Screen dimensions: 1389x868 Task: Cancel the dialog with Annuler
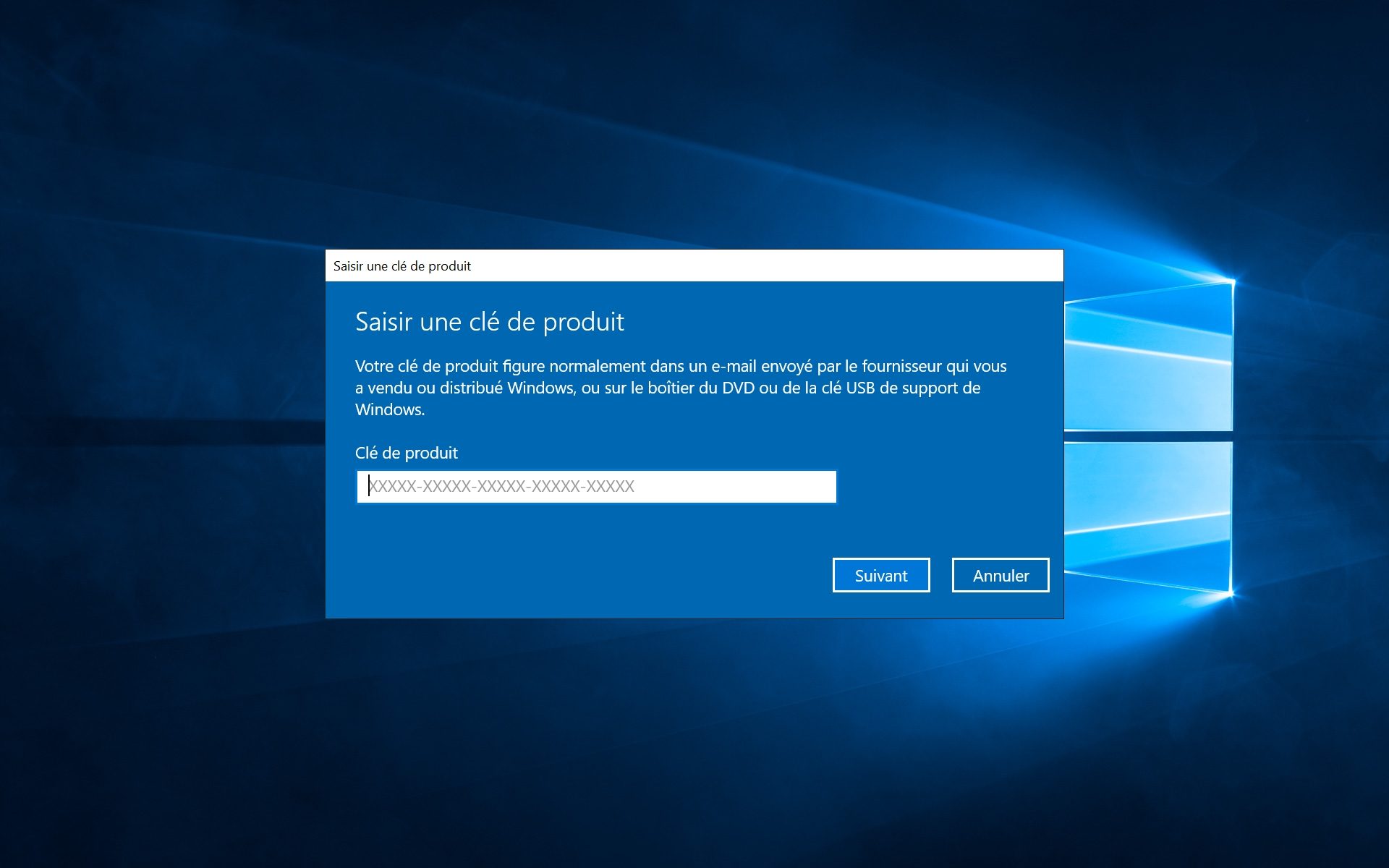1001,575
